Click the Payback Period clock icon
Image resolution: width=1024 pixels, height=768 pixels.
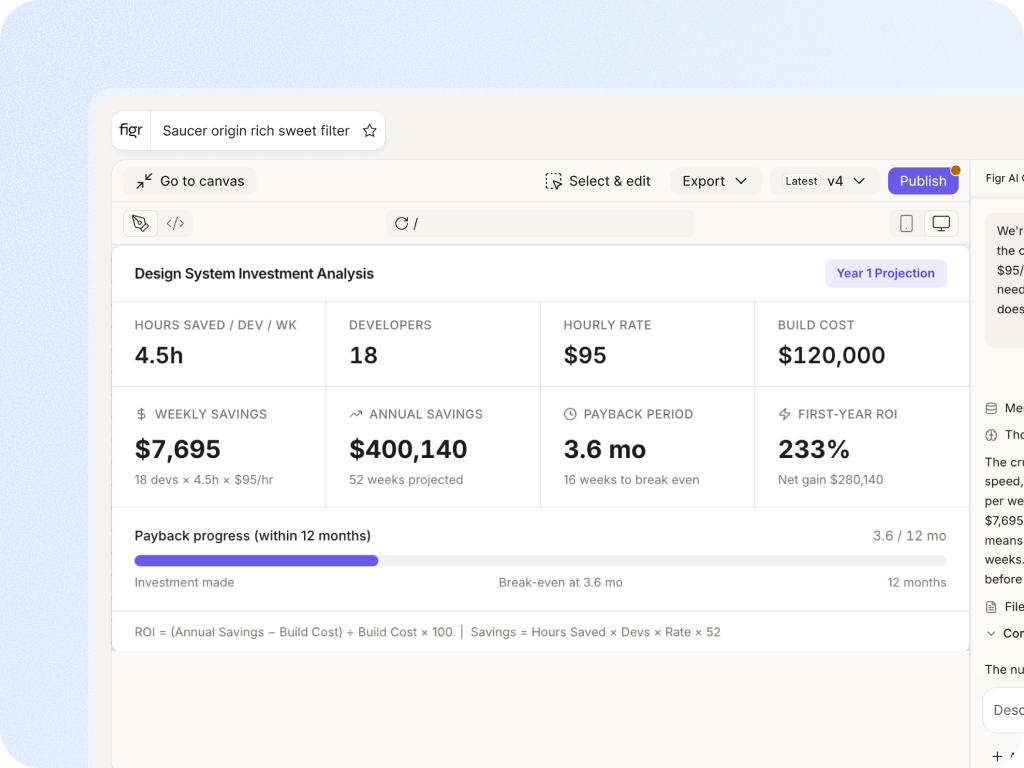[x=570, y=414]
